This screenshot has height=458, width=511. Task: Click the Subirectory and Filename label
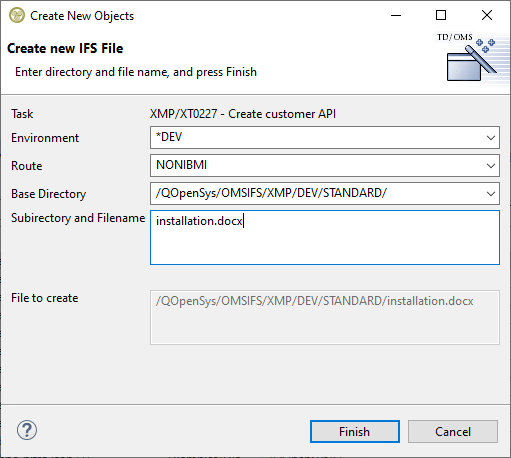click(x=78, y=218)
